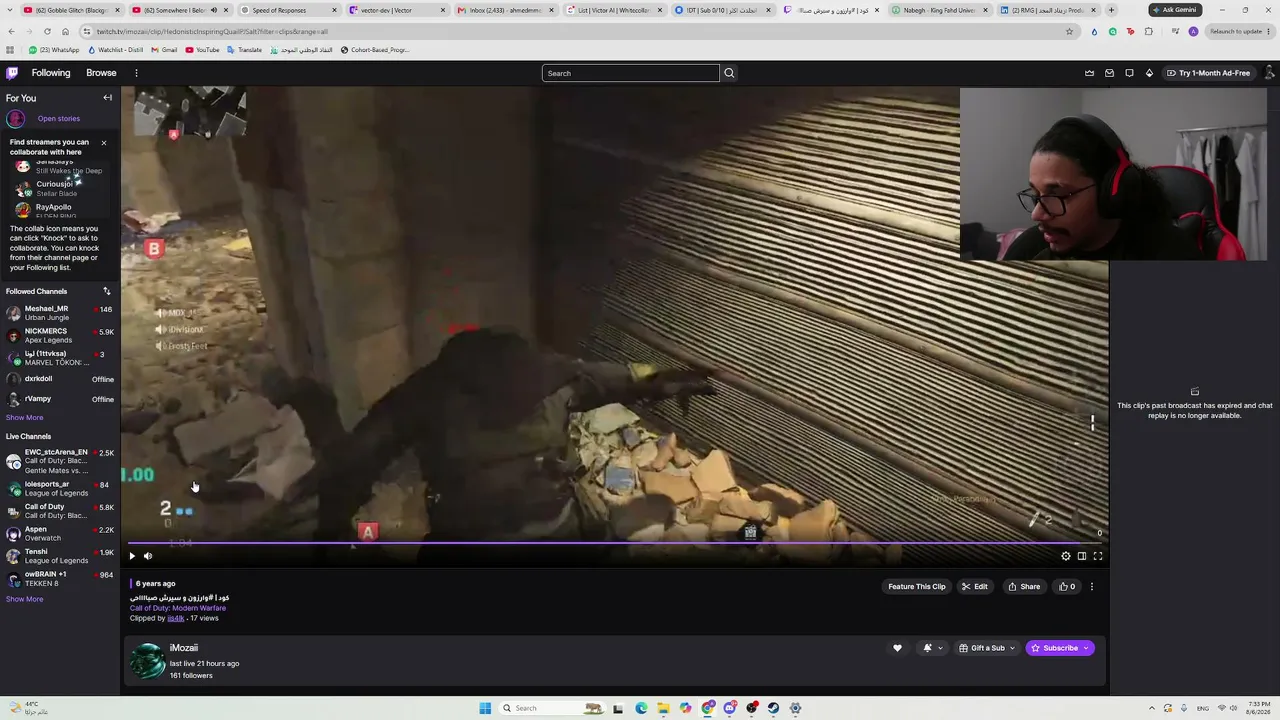This screenshot has width=1280, height=720.
Task: Show more live channels
Action: 25,600
